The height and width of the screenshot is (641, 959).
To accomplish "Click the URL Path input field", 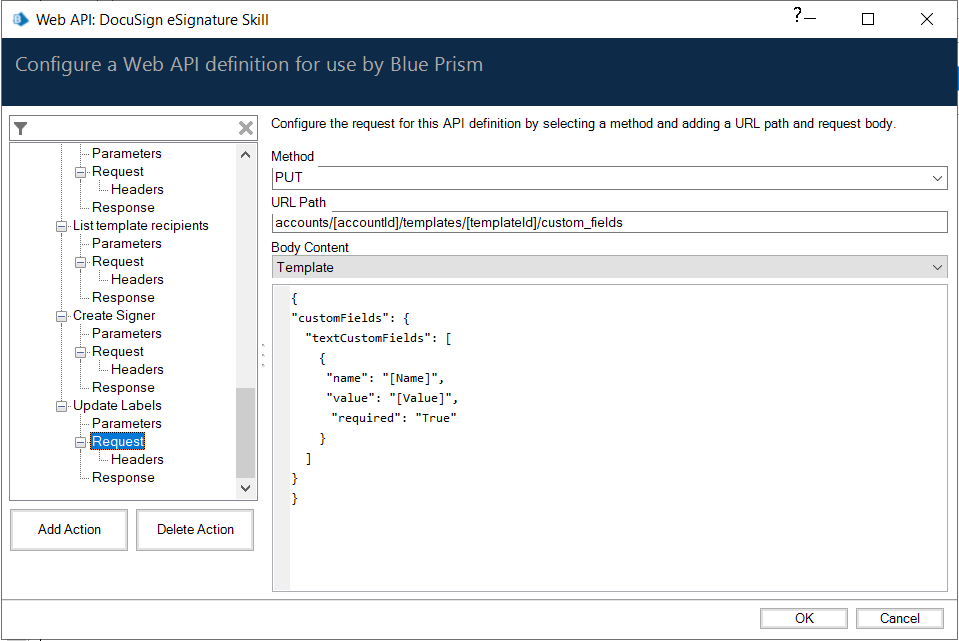I will click(608, 223).
